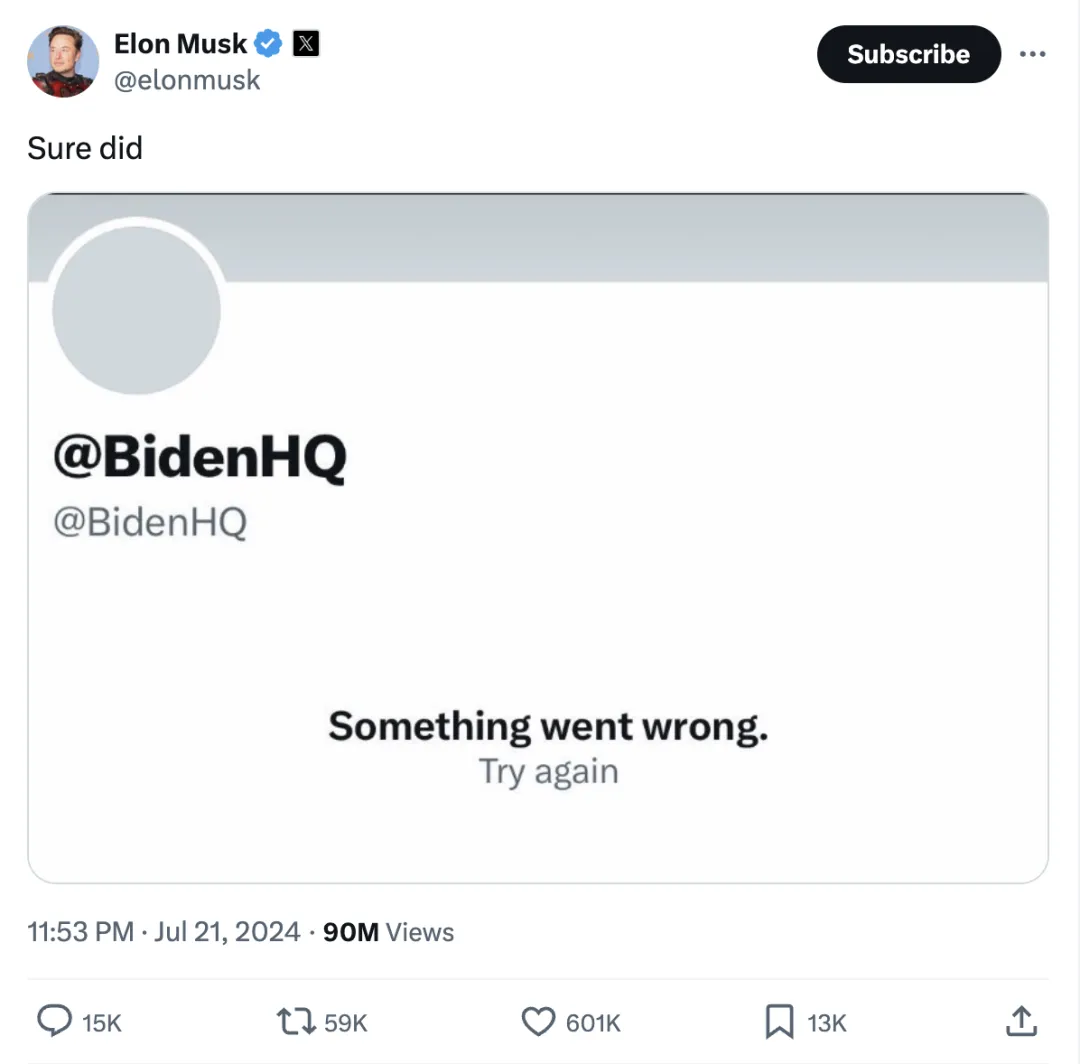The height and width of the screenshot is (1064, 1080).
Task: Click the Elon Musk display name
Action: point(180,44)
